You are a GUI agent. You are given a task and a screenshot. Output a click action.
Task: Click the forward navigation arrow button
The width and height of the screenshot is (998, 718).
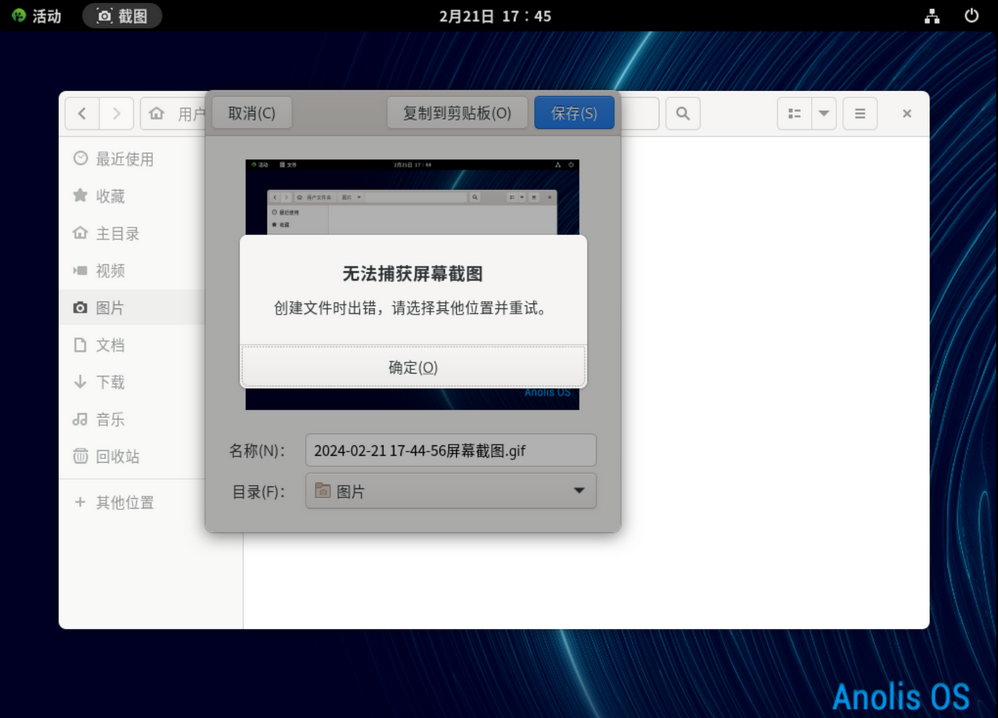click(116, 114)
